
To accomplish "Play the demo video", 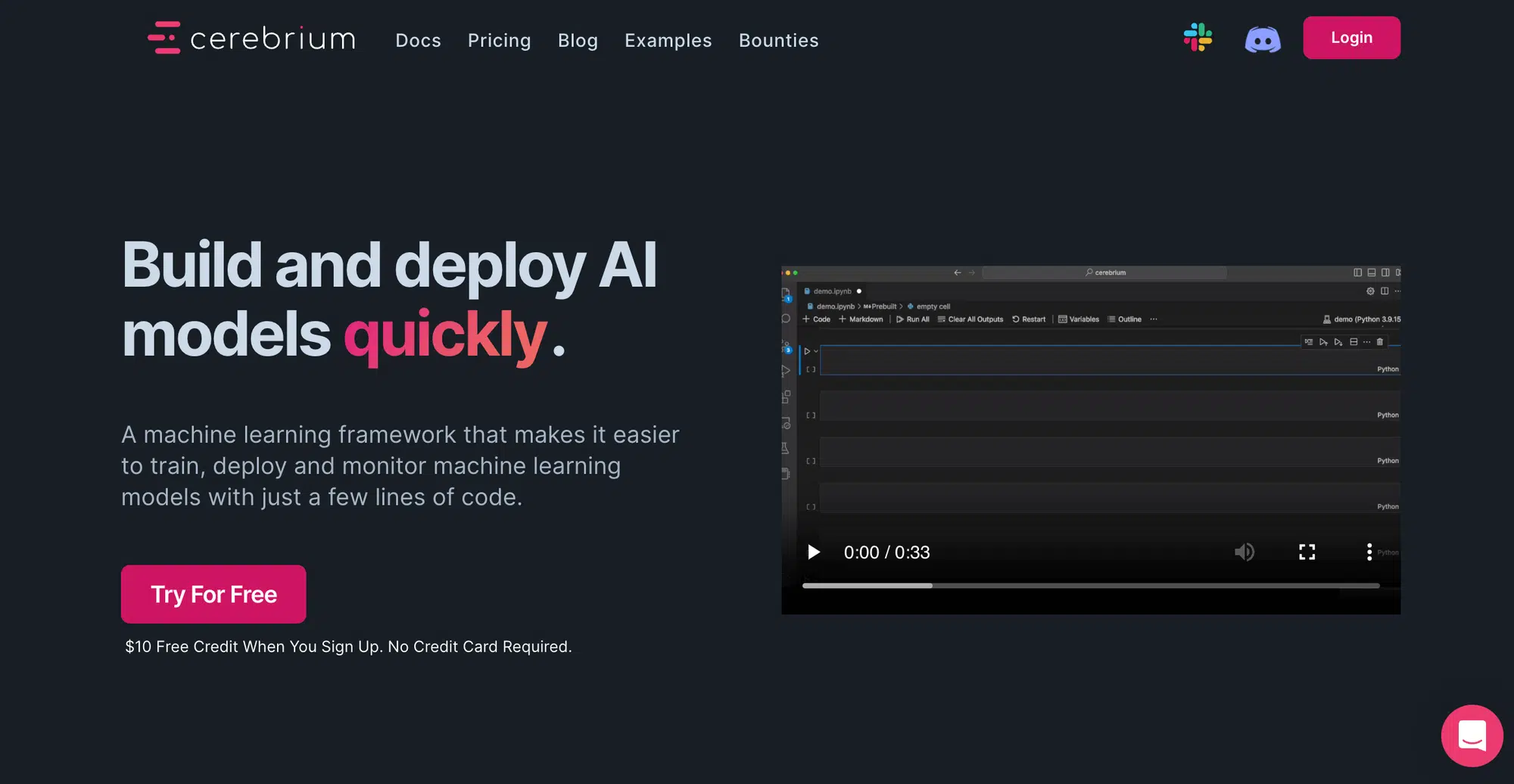I will (x=814, y=552).
